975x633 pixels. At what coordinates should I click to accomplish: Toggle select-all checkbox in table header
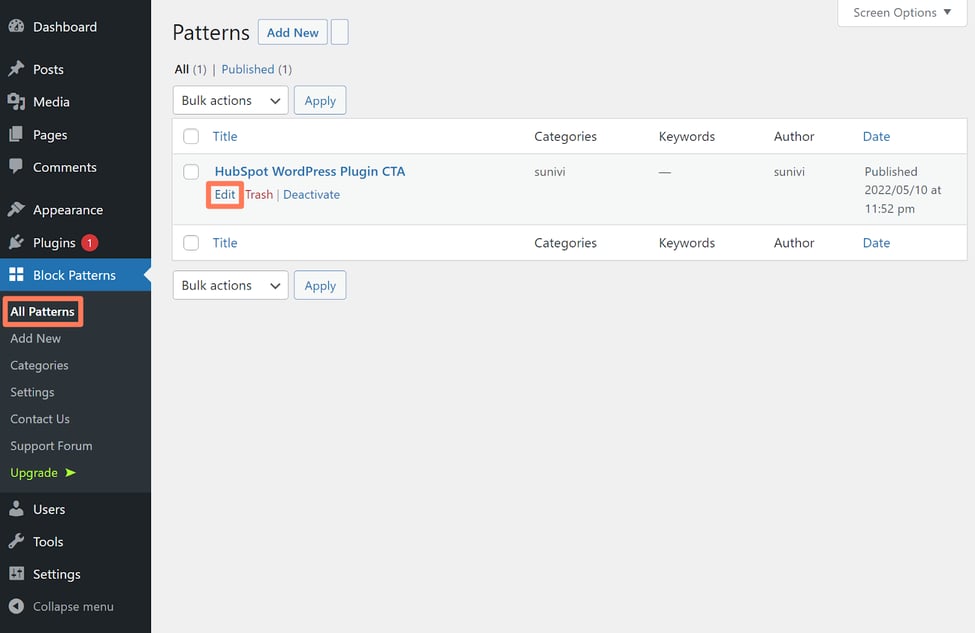tap(191, 137)
